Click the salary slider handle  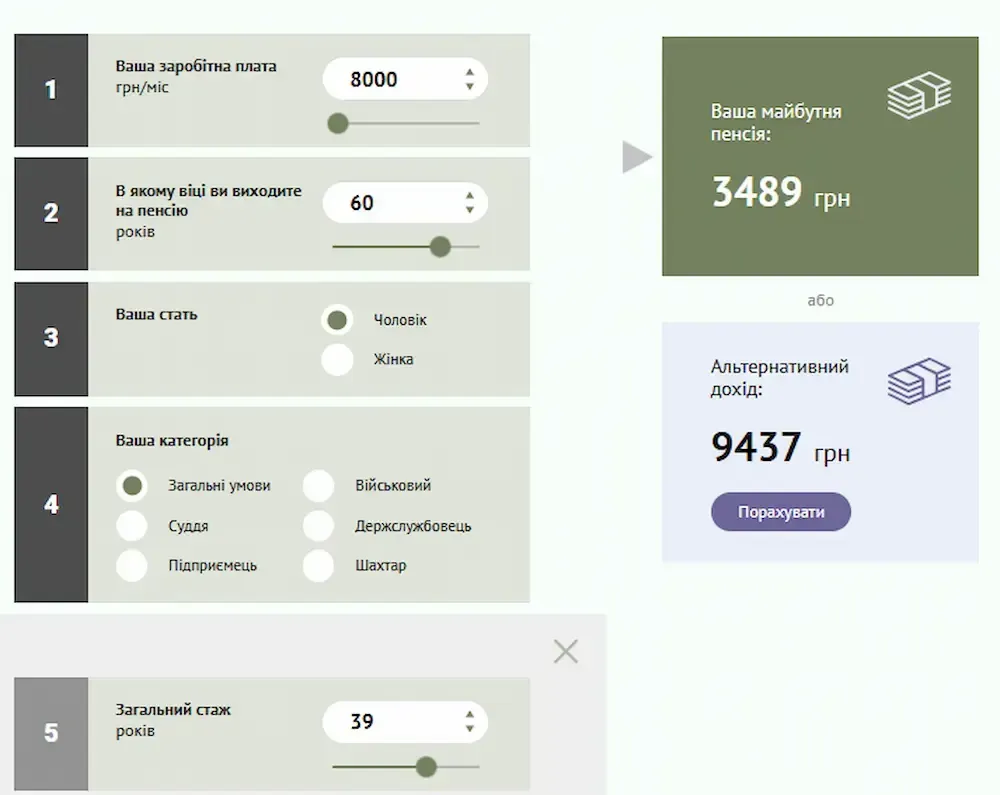pyautogui.click(x=338, y=124)
